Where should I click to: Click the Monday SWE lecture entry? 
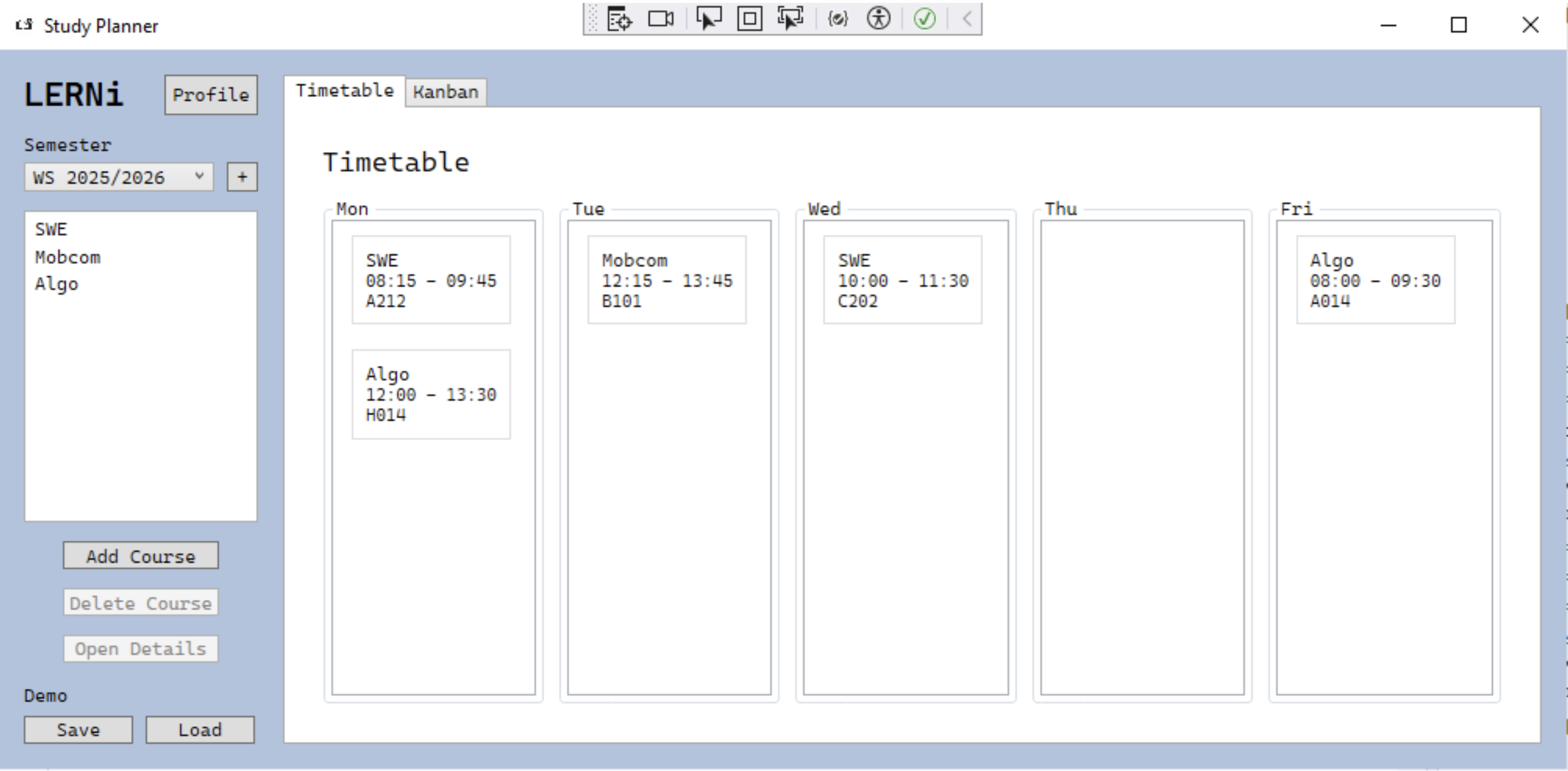[431, 280]
